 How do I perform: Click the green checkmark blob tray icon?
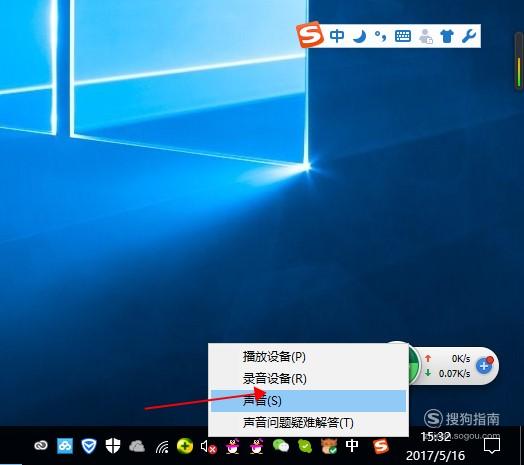coord(305,446)
